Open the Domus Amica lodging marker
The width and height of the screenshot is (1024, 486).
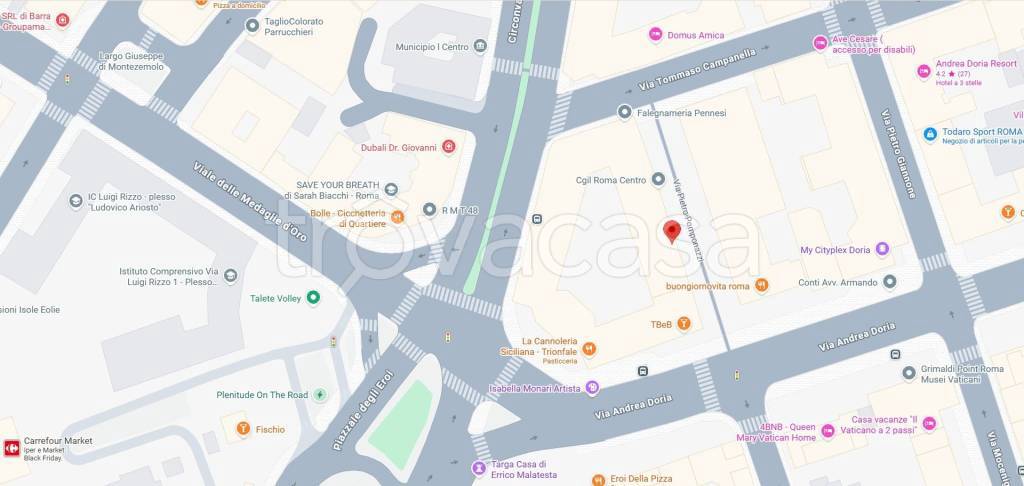[656, 35]
